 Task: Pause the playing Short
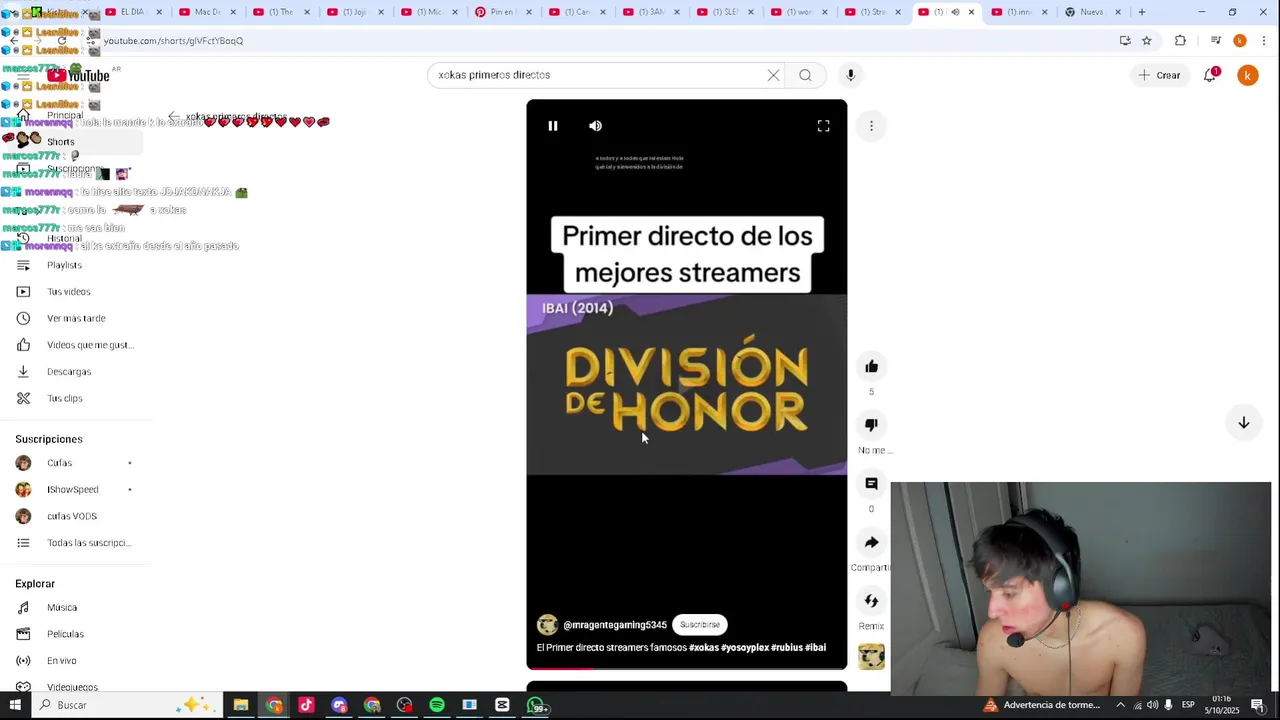pos(553,126)
